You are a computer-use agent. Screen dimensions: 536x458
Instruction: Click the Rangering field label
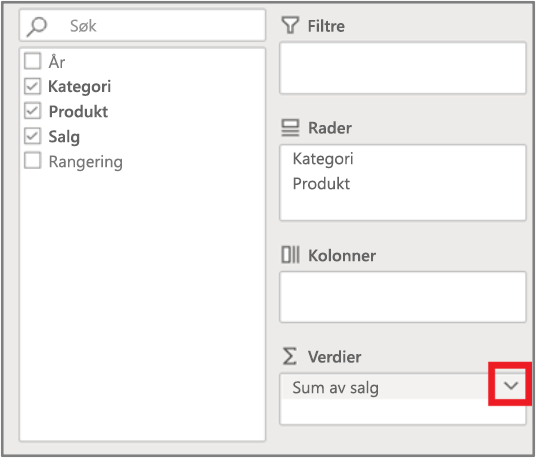coord(85,162)
